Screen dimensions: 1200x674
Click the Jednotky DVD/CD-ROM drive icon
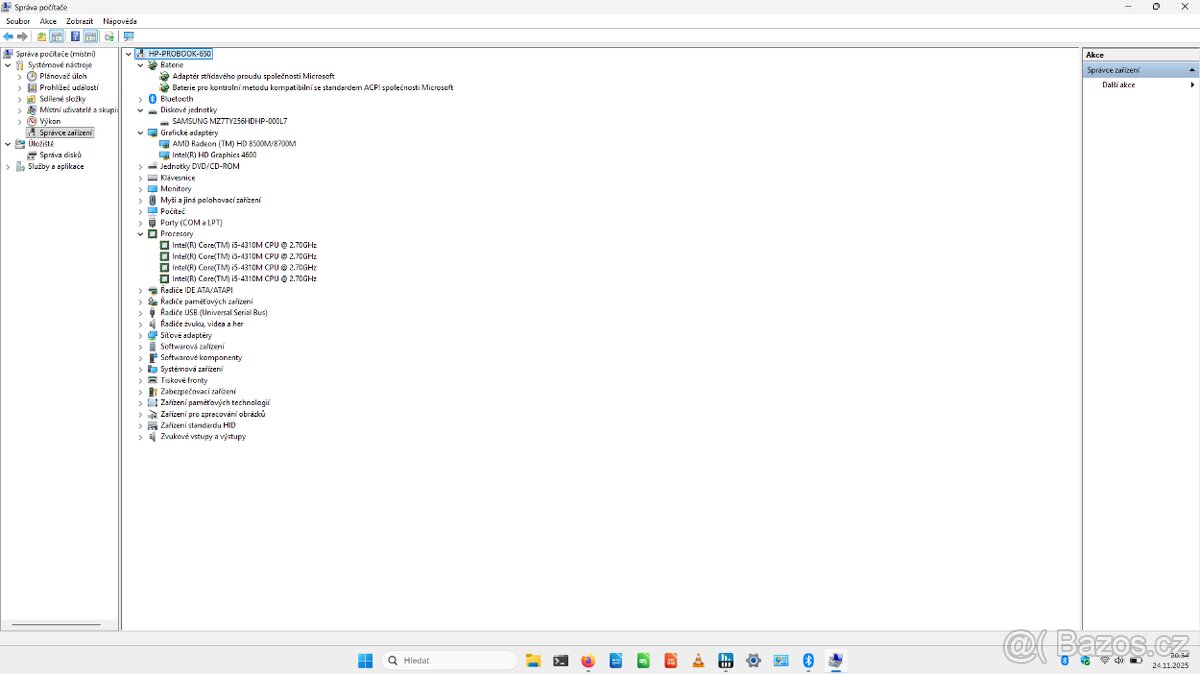pos(152,166)
